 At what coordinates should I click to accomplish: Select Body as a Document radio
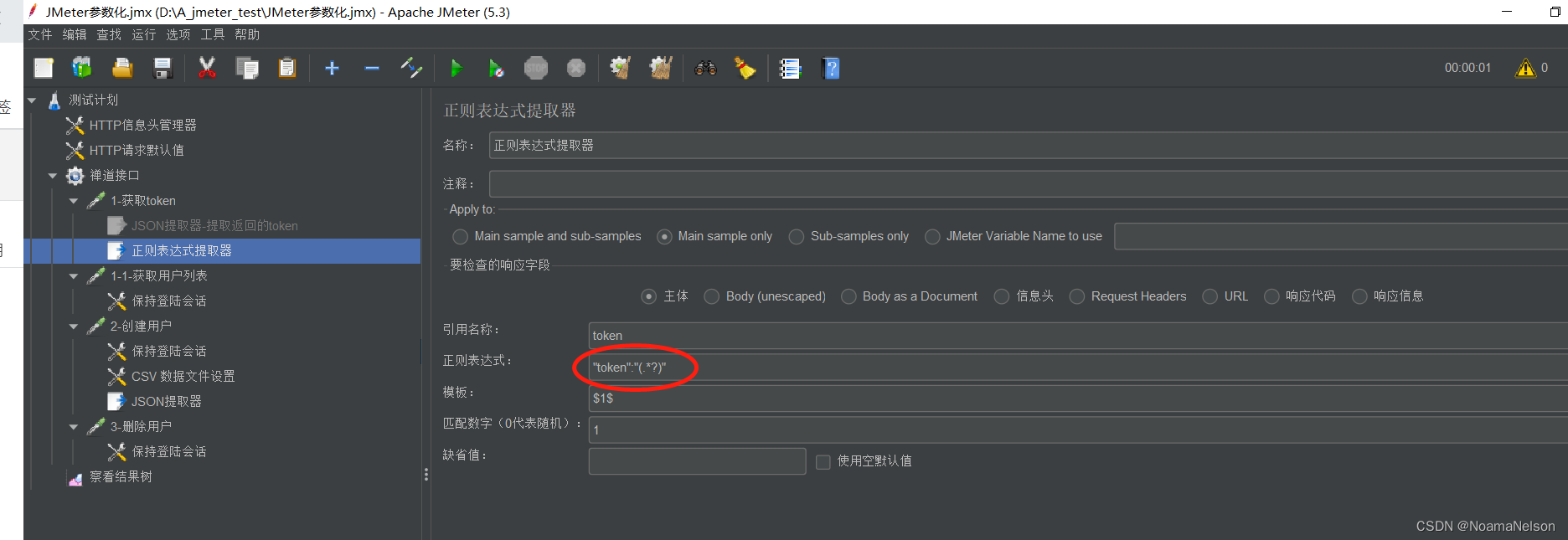click(x=848, y=296)
